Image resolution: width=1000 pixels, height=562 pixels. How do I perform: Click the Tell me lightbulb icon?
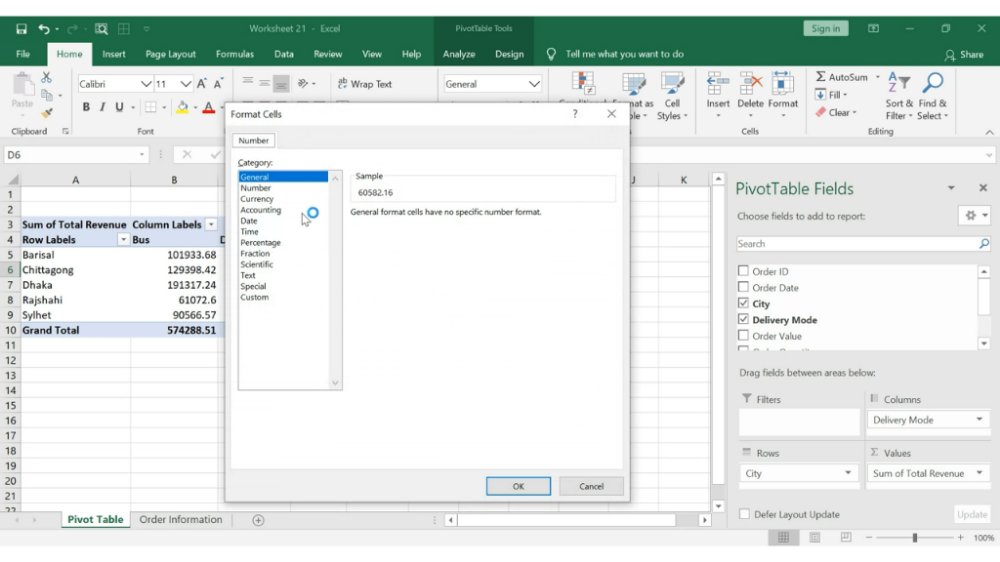pyautogui.click(x=551, y=54)
